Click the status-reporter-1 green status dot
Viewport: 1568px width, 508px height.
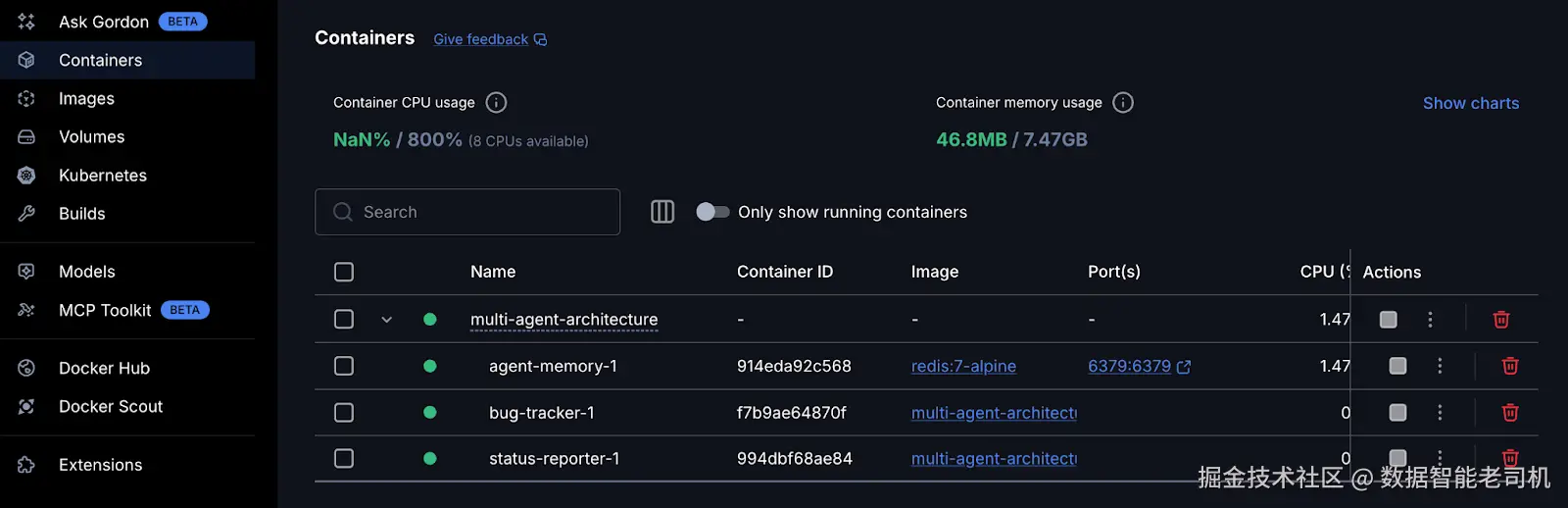click(x=429, y=458)
